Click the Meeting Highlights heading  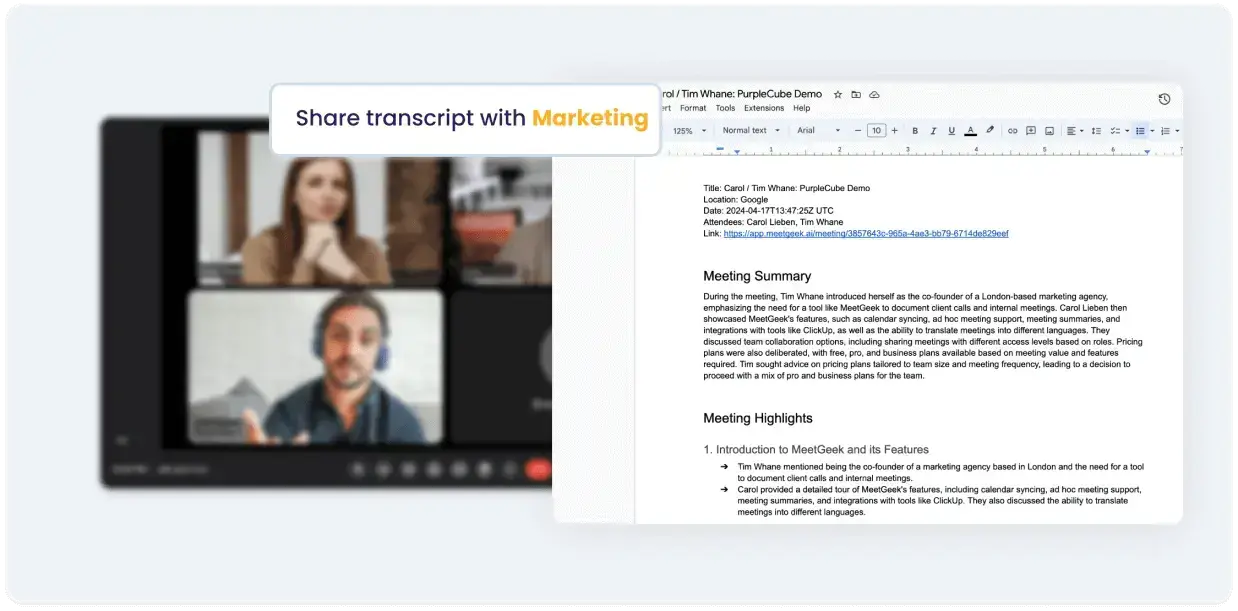pos(758,418)
